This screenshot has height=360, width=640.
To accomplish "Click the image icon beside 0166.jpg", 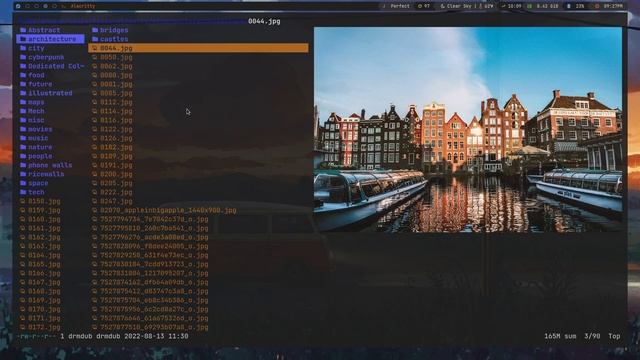I will 23,273.
